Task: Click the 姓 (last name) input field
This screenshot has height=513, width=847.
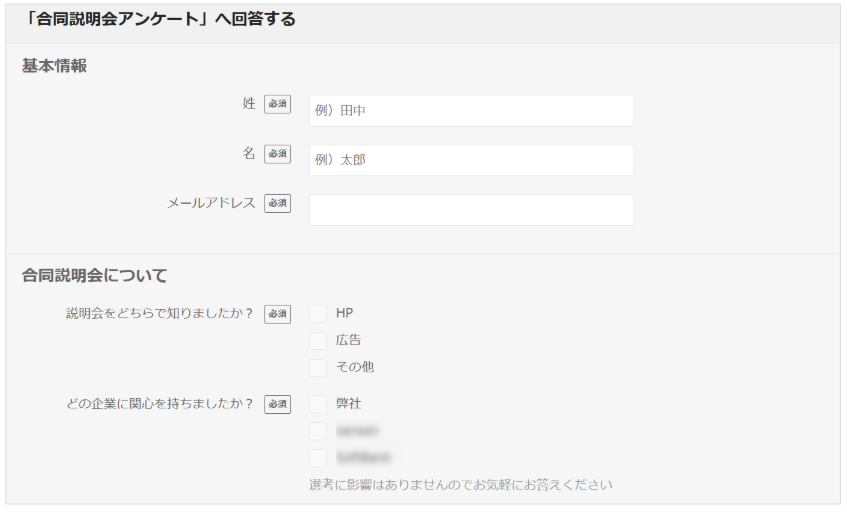Action: 471,111
